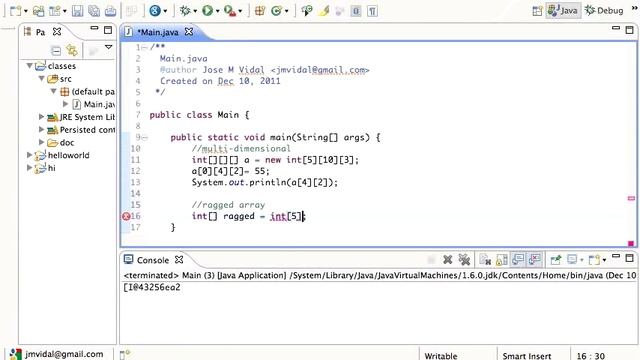The height and width of the screenshot is (360, 640).
Task: Toggle Scroll Lock in Console
Action: pos(502,260)
